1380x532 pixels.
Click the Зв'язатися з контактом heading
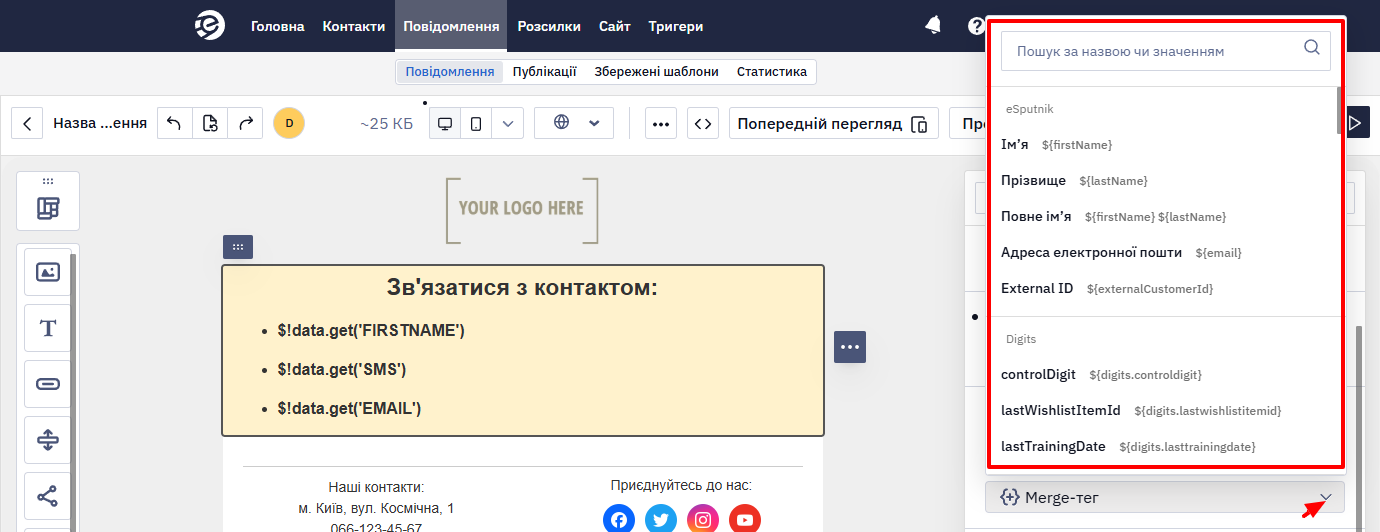[x=522, y=288]
